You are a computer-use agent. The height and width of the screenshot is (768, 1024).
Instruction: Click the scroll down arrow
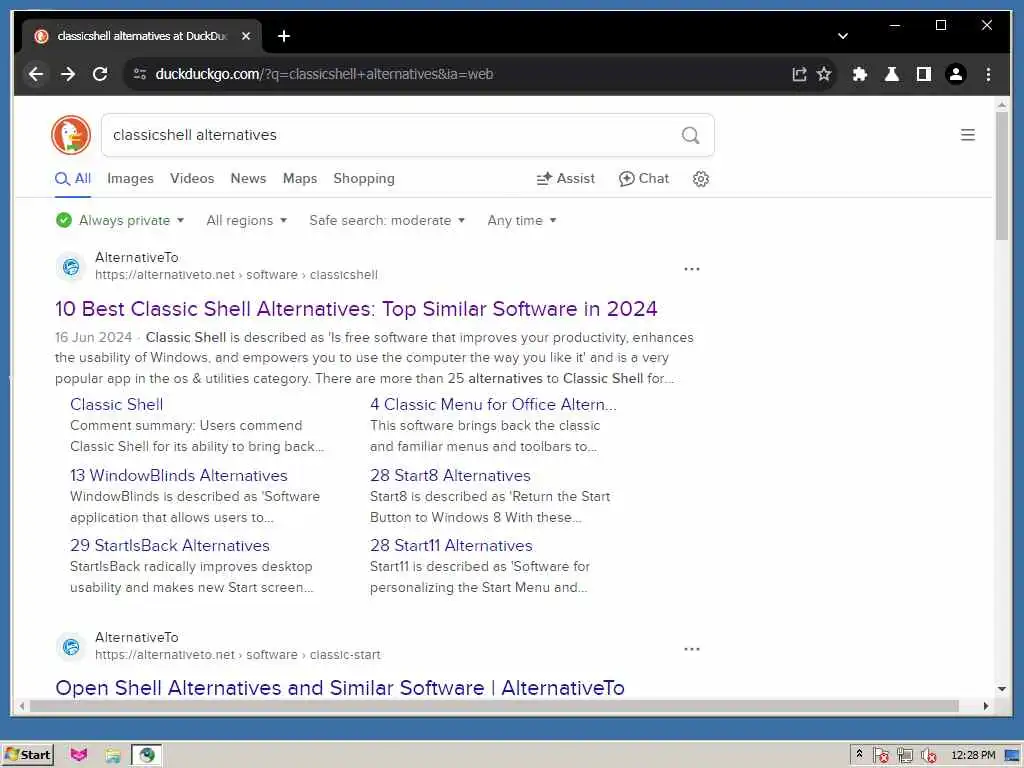(x=1002, y=689)
